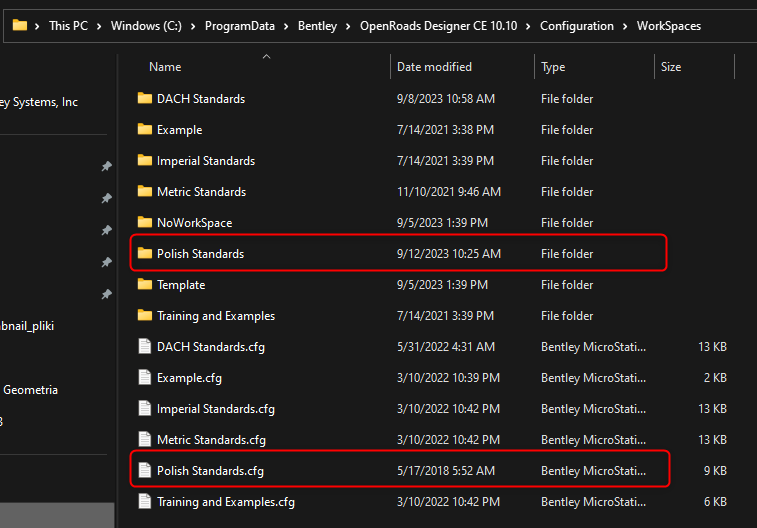Image resolution: width=757 pixels, height=528 pixels.
Task: Select the Polish Standards.cfg file name
Action: (x=210, y=471)
